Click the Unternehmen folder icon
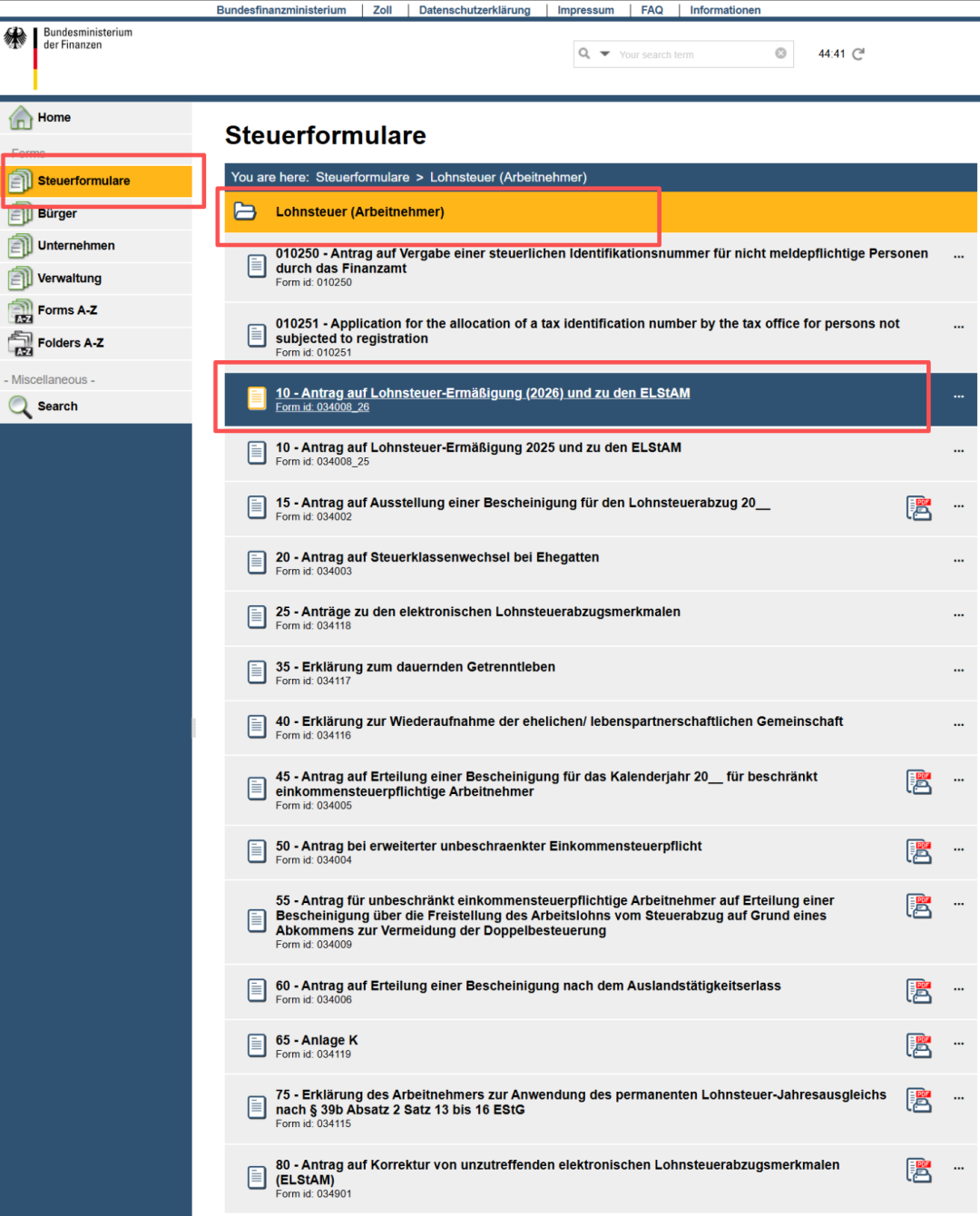980x1216 pixels. tap(21, 246)
